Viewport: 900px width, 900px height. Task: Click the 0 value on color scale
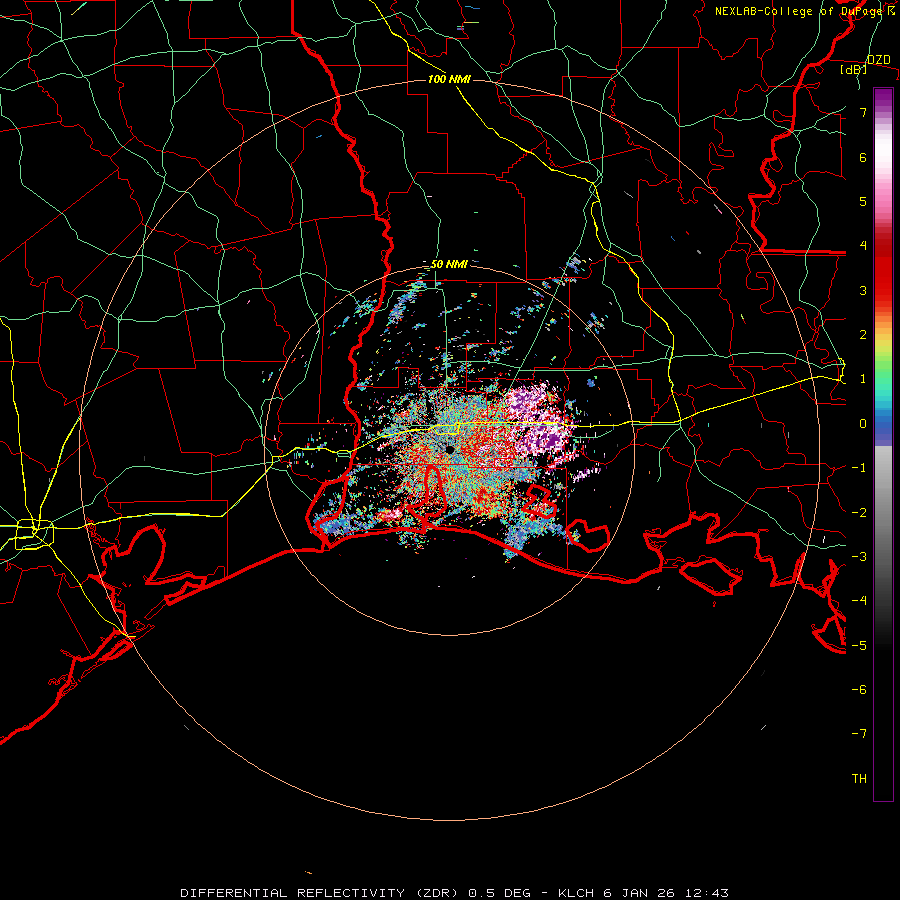point(863,424)
